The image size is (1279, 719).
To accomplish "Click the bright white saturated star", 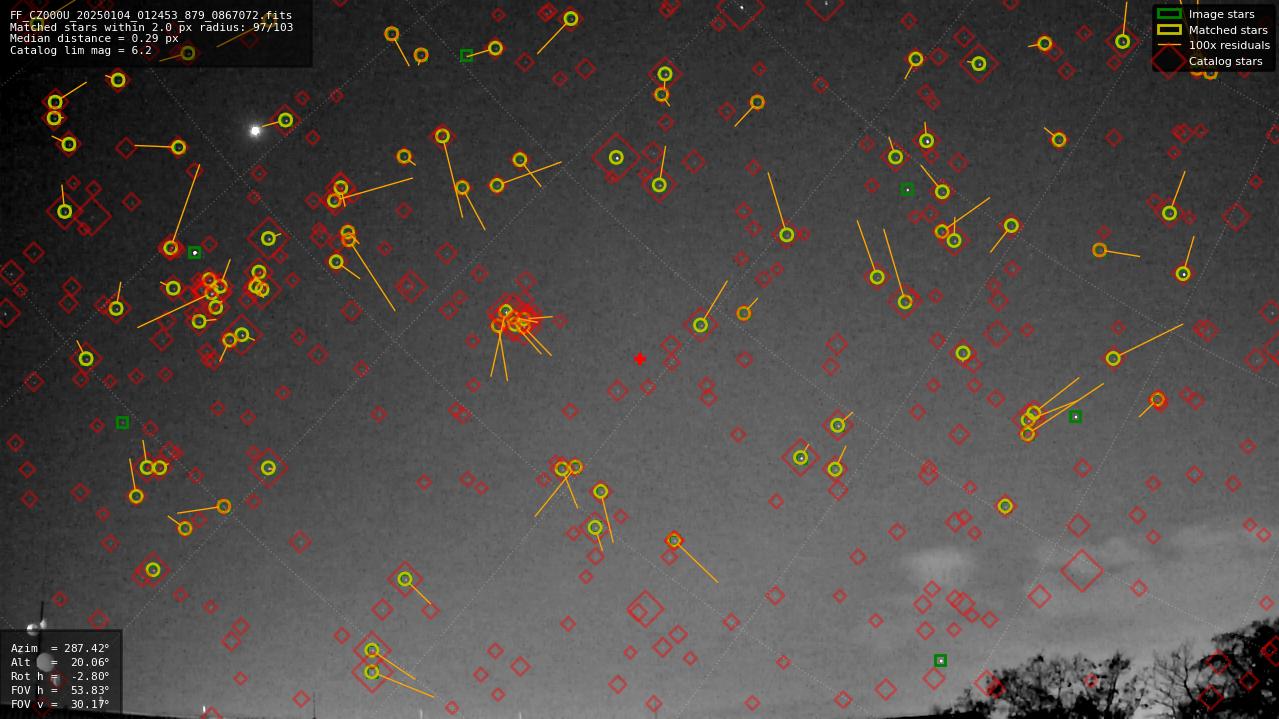I will click(x=255, y=130).
